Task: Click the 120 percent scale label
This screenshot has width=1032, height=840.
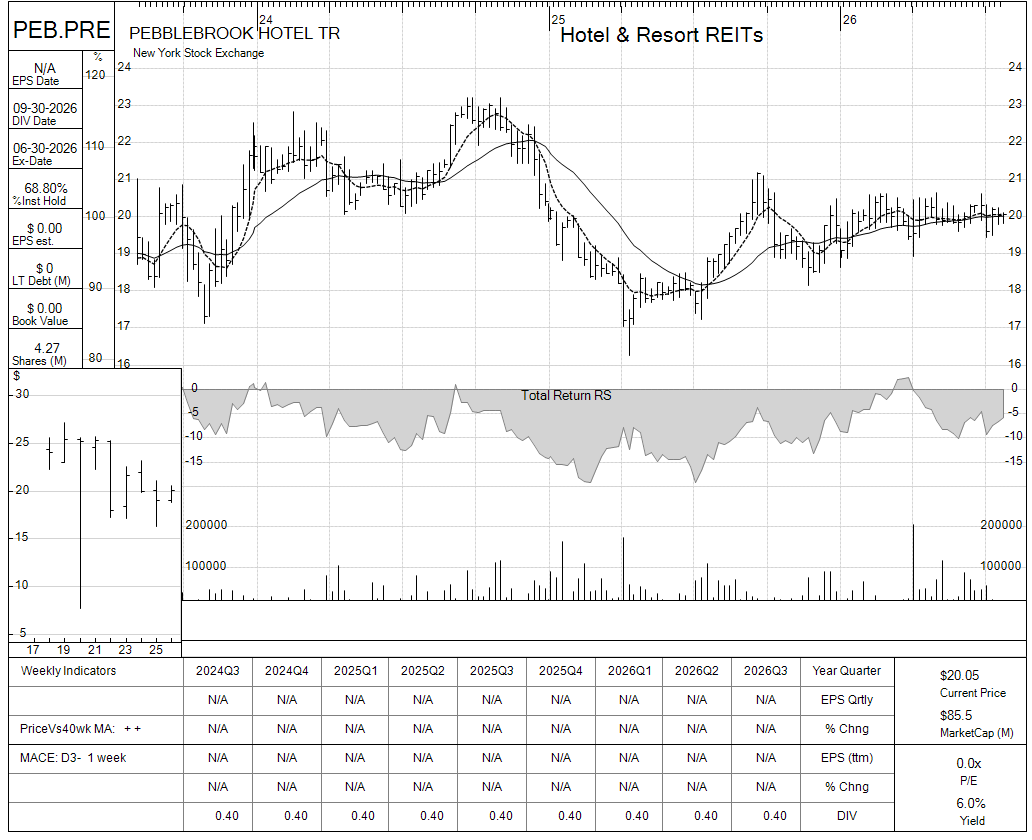Action: point(95,74)
